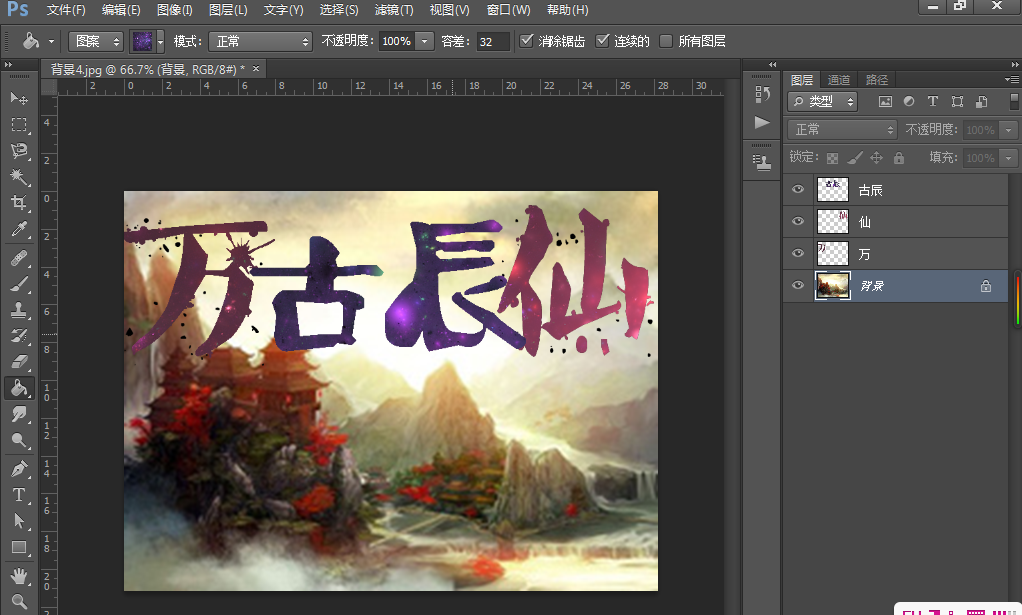Select the Hand tool

[19, 576]
